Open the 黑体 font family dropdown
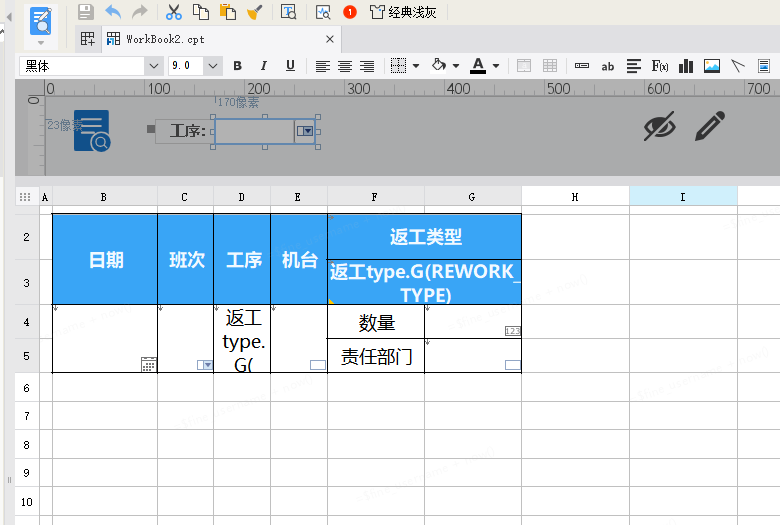 point(154,66)
